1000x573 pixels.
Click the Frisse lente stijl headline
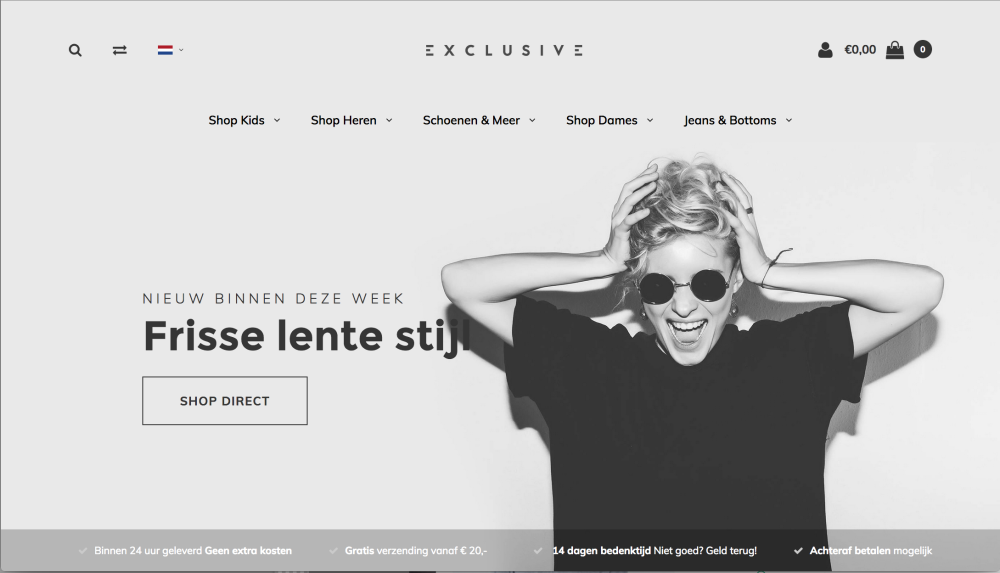[x=307, y=336]
